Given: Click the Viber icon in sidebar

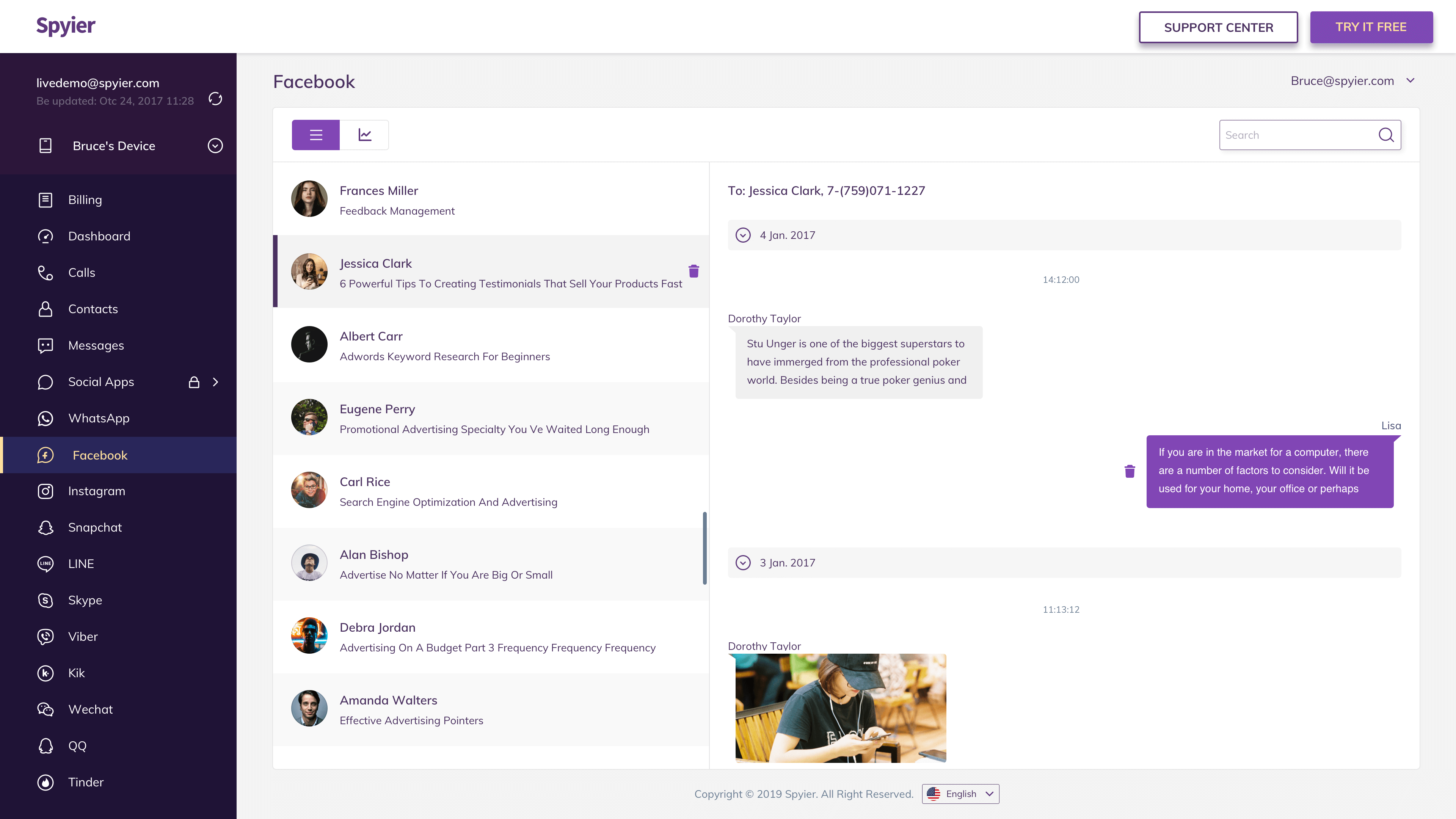Looking at the screenshot, I should click(45, 637).
